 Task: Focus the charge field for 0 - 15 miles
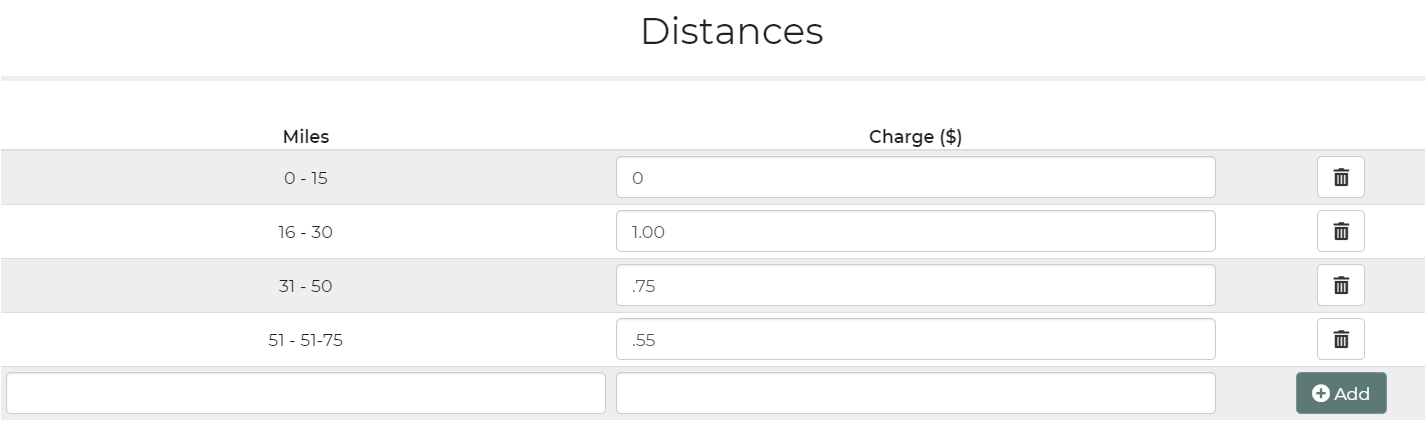(x=915, y=178)
